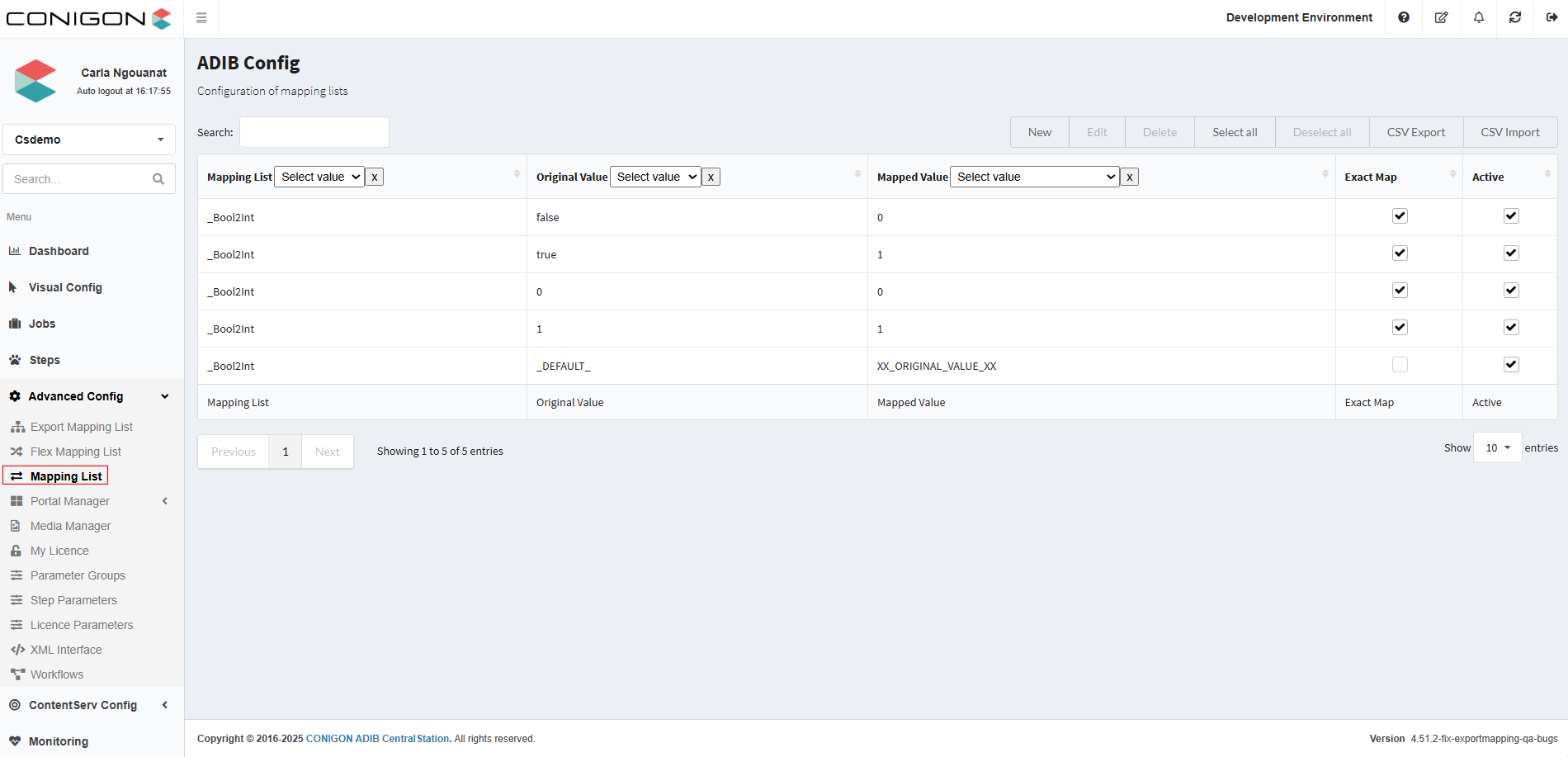Open the notifications bell icon

[x=1479, y=17]
